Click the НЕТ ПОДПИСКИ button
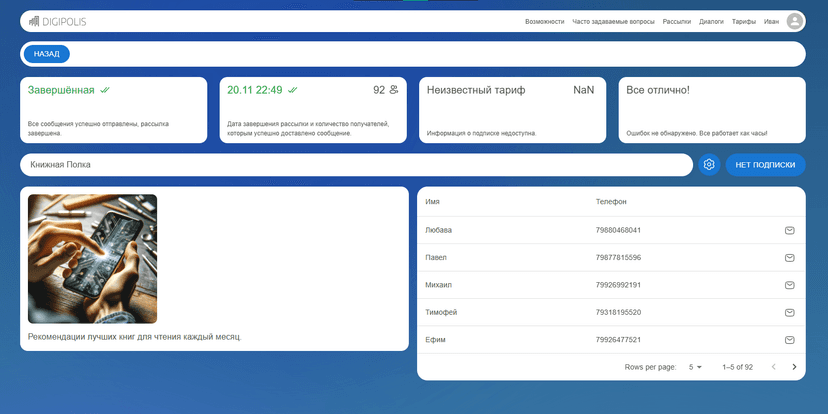Image resolution: width=828 pixels, height=414 pixels. (765, 165)
